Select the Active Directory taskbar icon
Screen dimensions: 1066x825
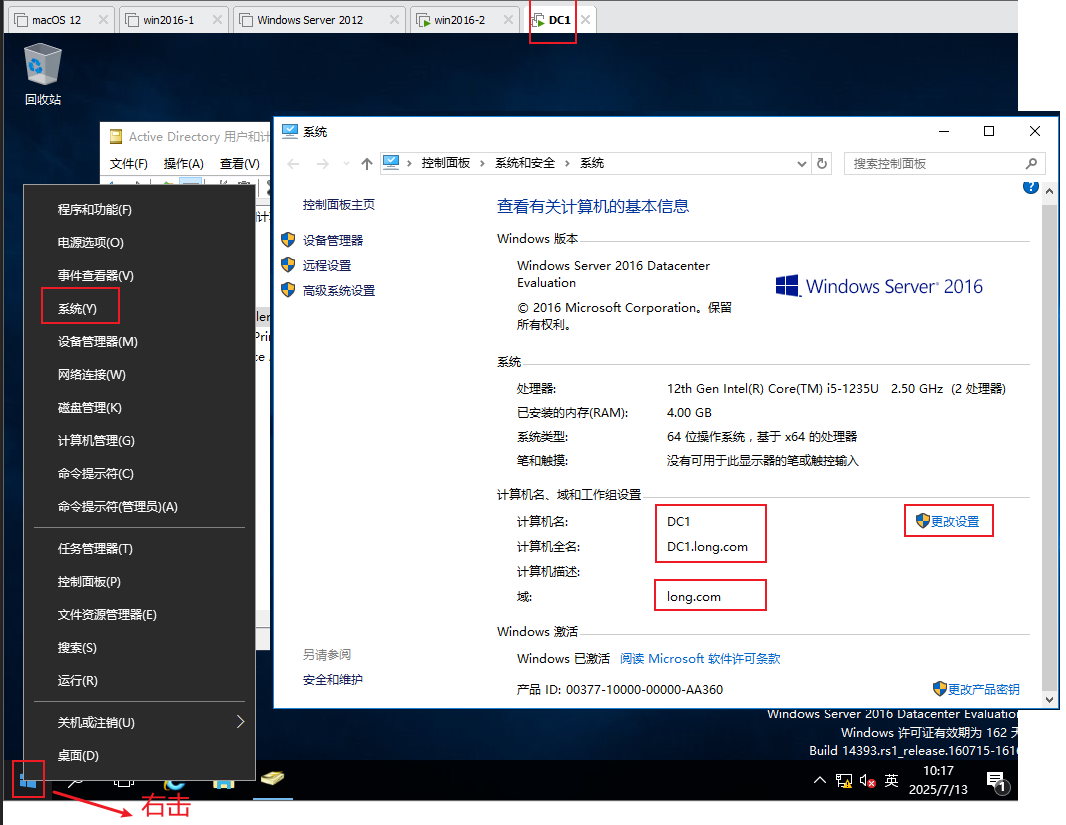(x=272, y=779)
